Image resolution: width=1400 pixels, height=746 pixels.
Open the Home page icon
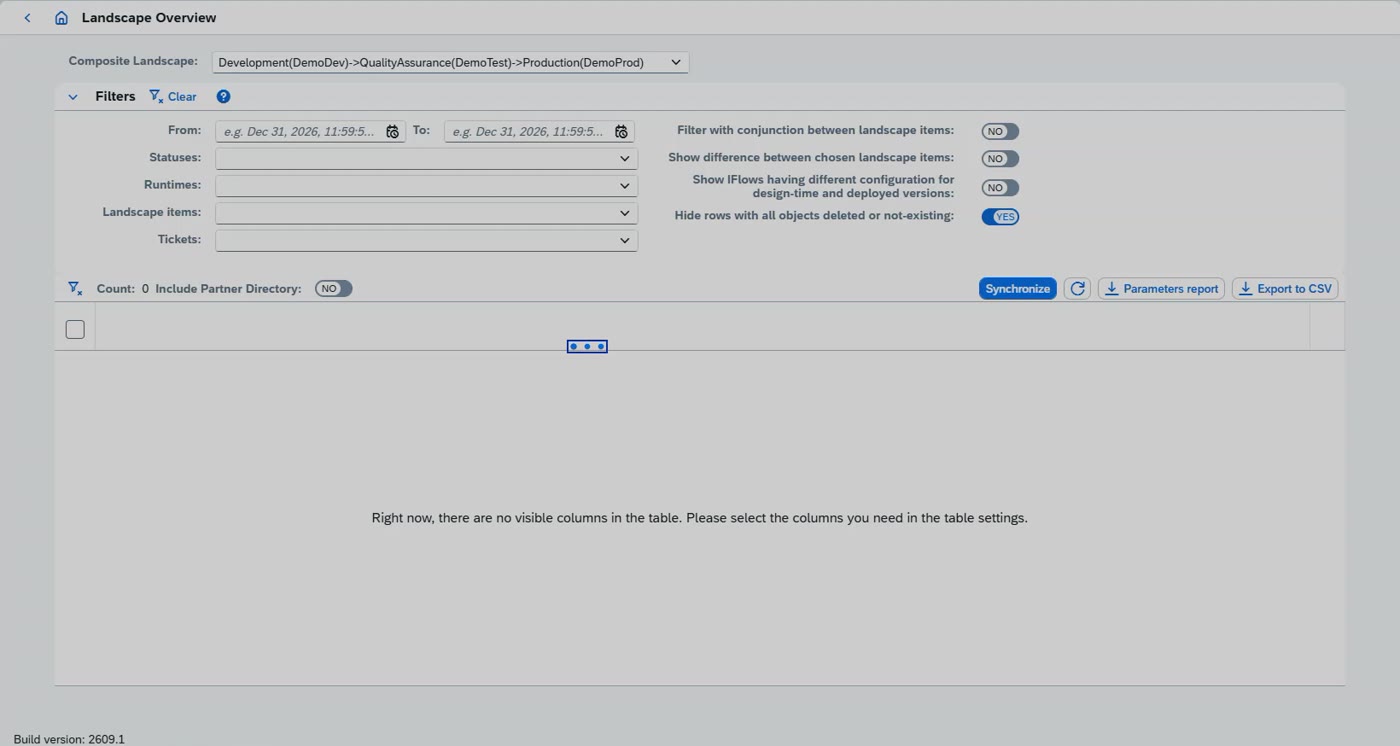click(61, 18)
